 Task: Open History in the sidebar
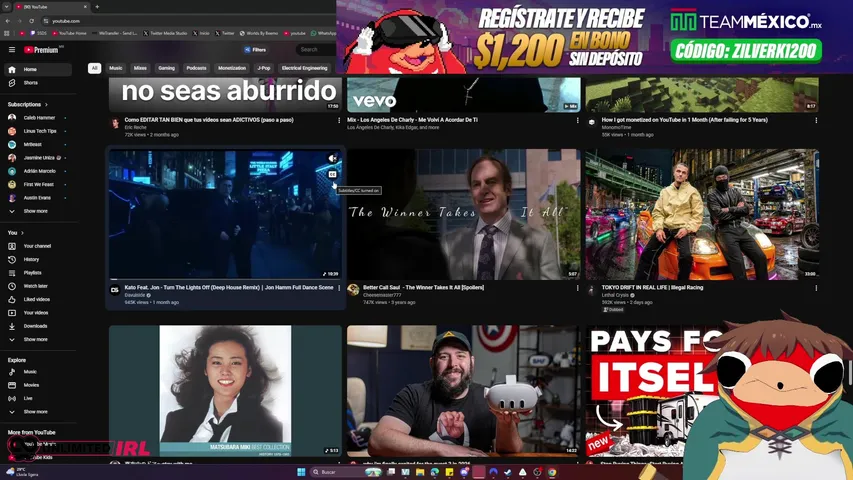(x=38, y=260)
